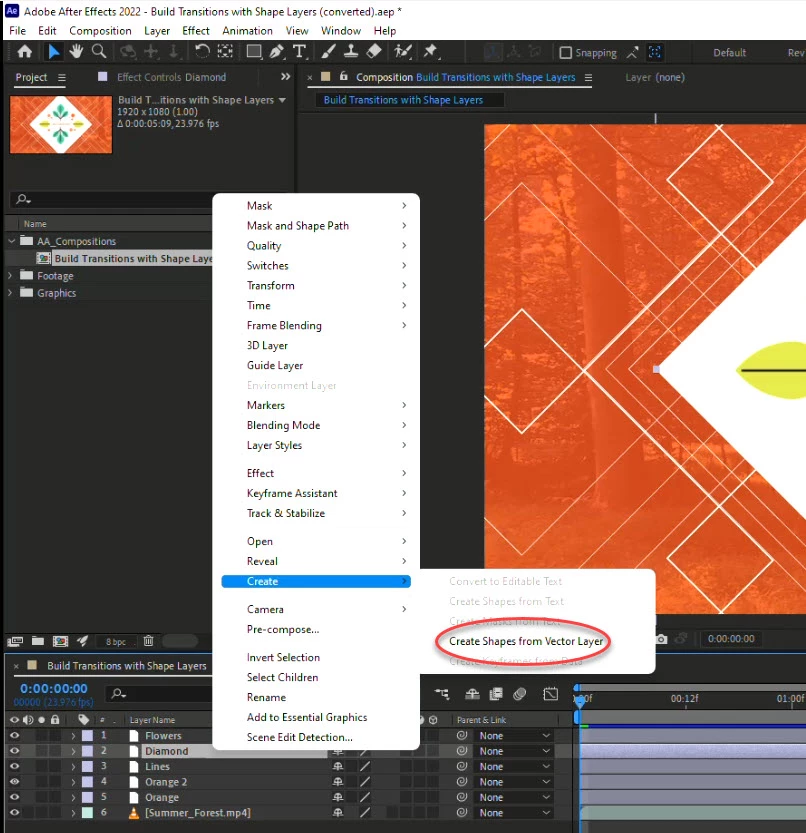Hide the Orange 2 layer with eye icon

14,782
